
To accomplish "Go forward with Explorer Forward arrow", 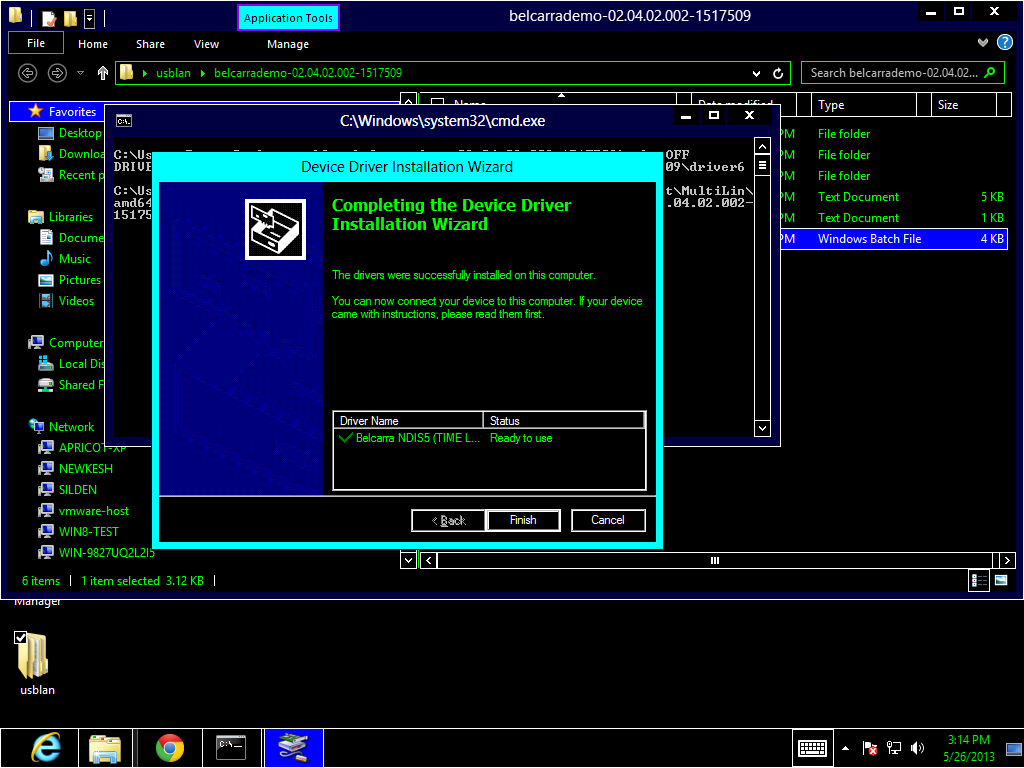I will pos(57,72).
